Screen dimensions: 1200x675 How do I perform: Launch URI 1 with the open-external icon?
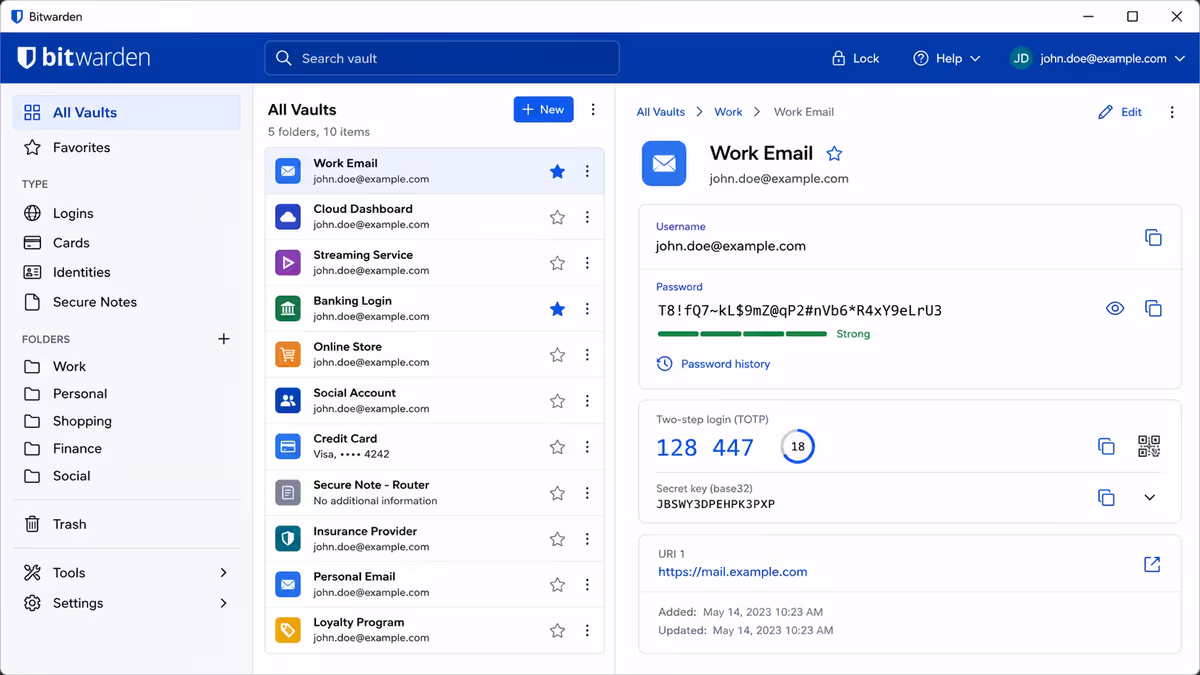1152,565
